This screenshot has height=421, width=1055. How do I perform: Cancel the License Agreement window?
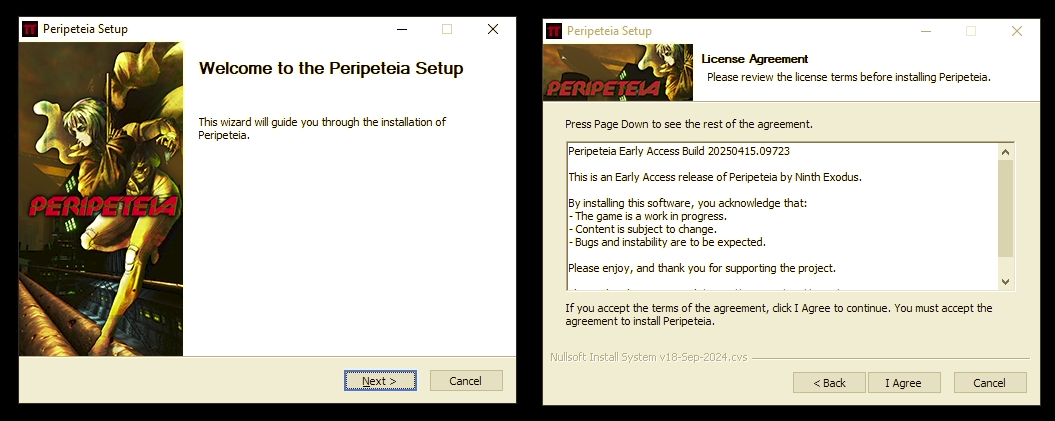tap(990, 383)
